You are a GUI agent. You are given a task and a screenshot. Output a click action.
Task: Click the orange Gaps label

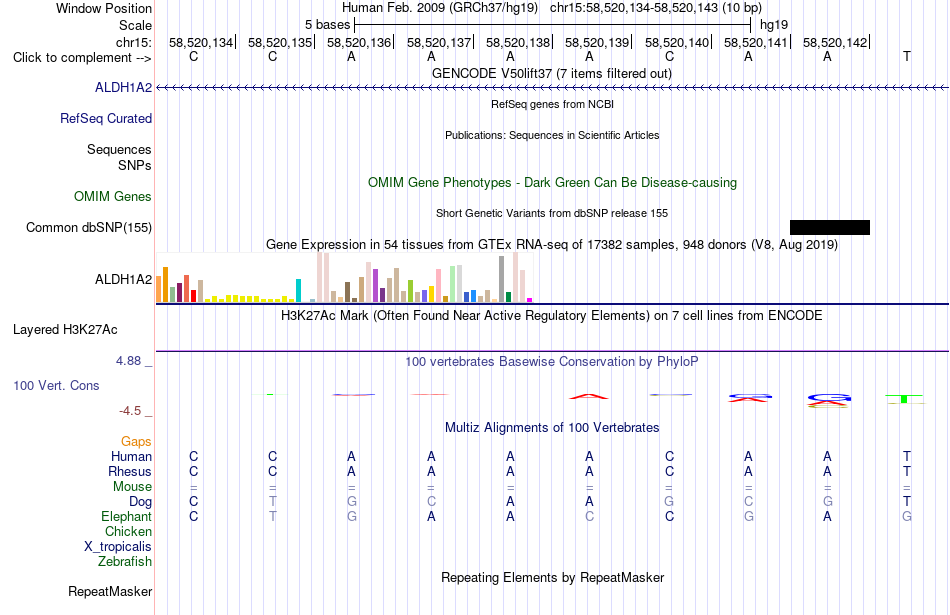[x=136, y=442]
